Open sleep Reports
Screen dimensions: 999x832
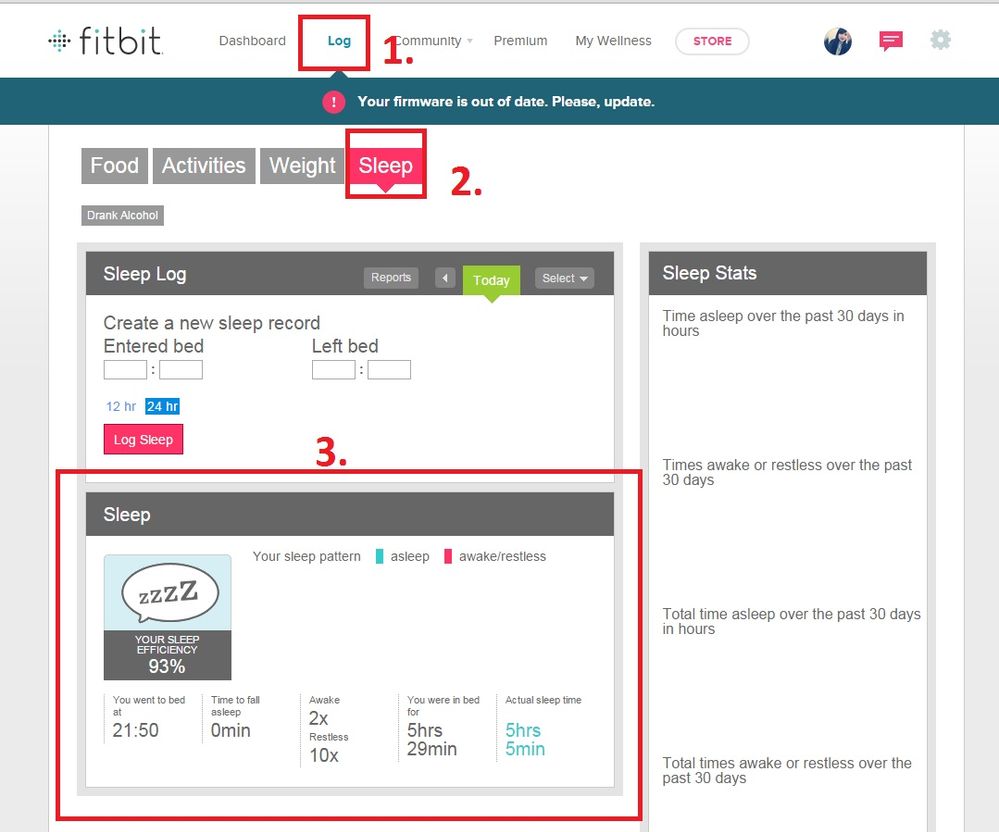(391, 278)
